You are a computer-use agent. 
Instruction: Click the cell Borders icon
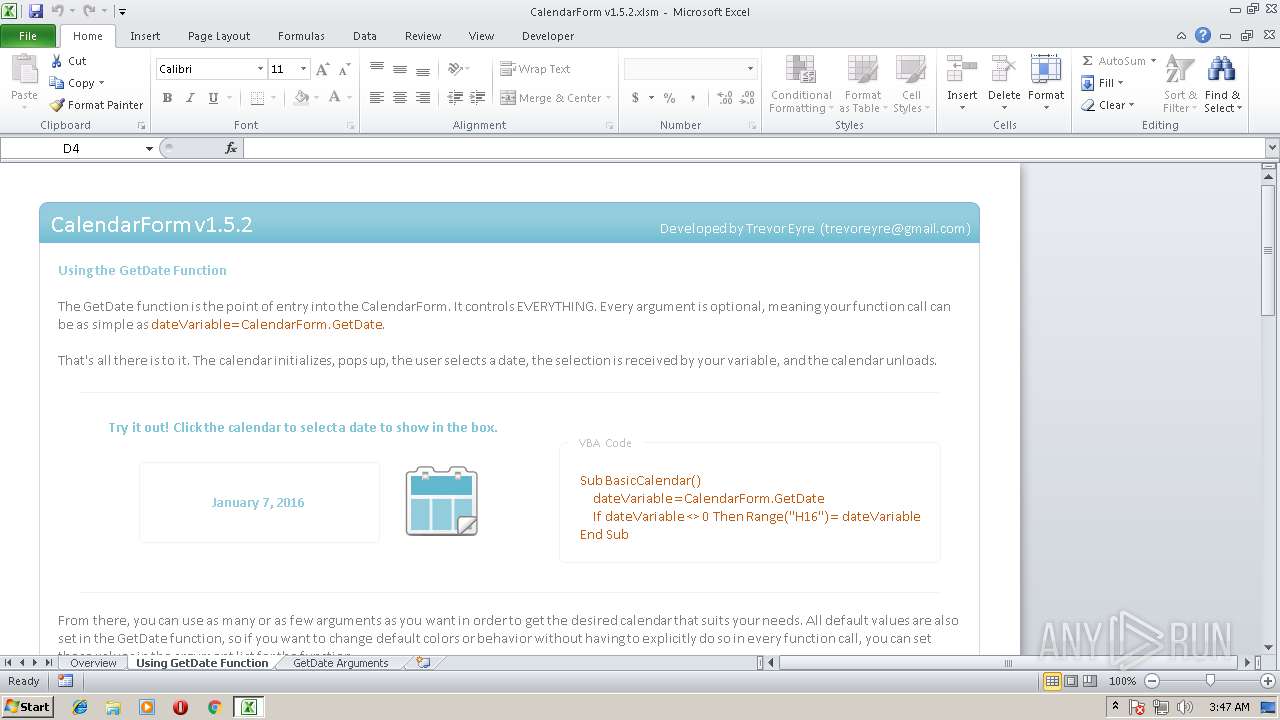pos(257,98)
